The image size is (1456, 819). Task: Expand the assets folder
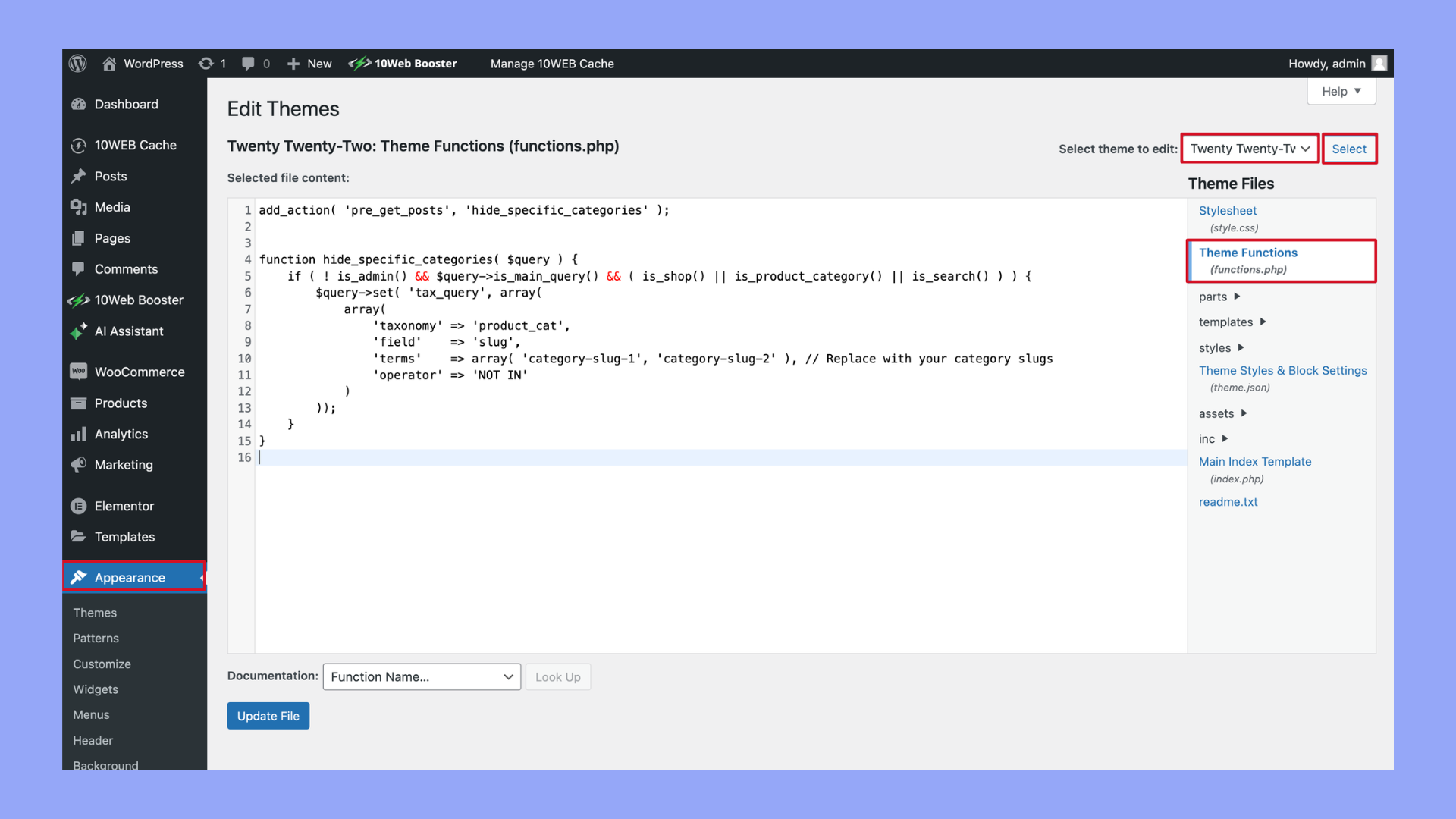click(x=1222, y=413)
